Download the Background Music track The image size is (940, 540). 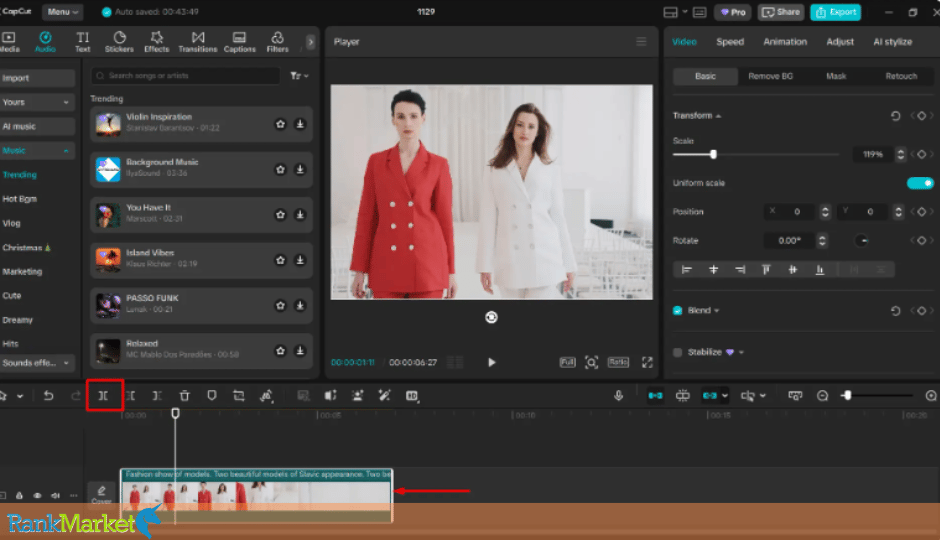300,170
